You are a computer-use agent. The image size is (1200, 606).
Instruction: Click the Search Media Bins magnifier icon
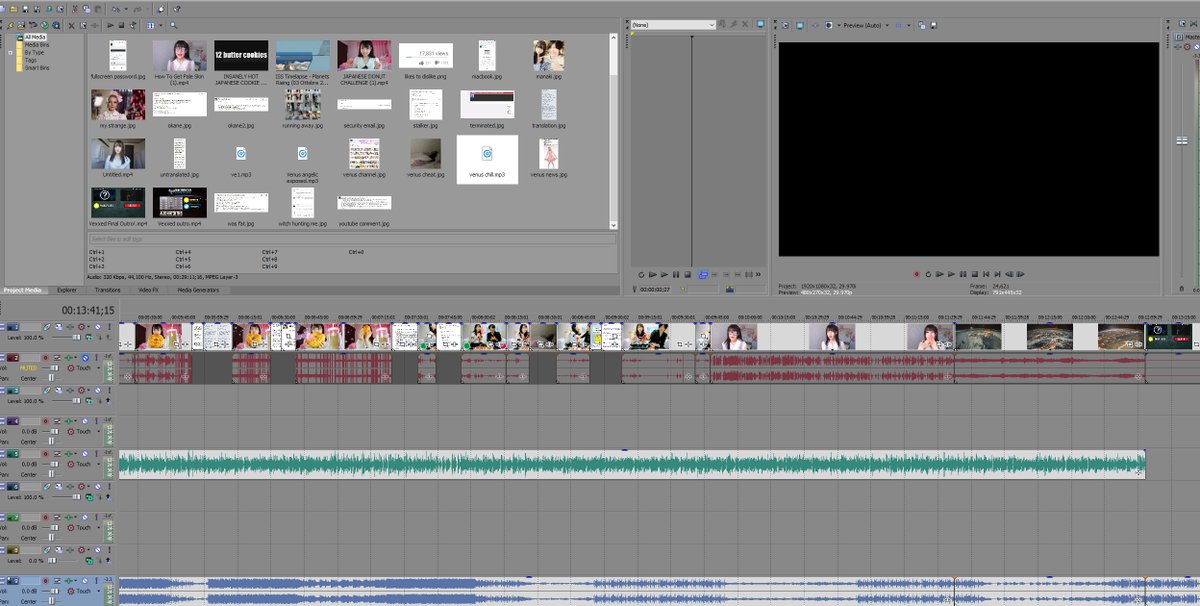(173, 24)
